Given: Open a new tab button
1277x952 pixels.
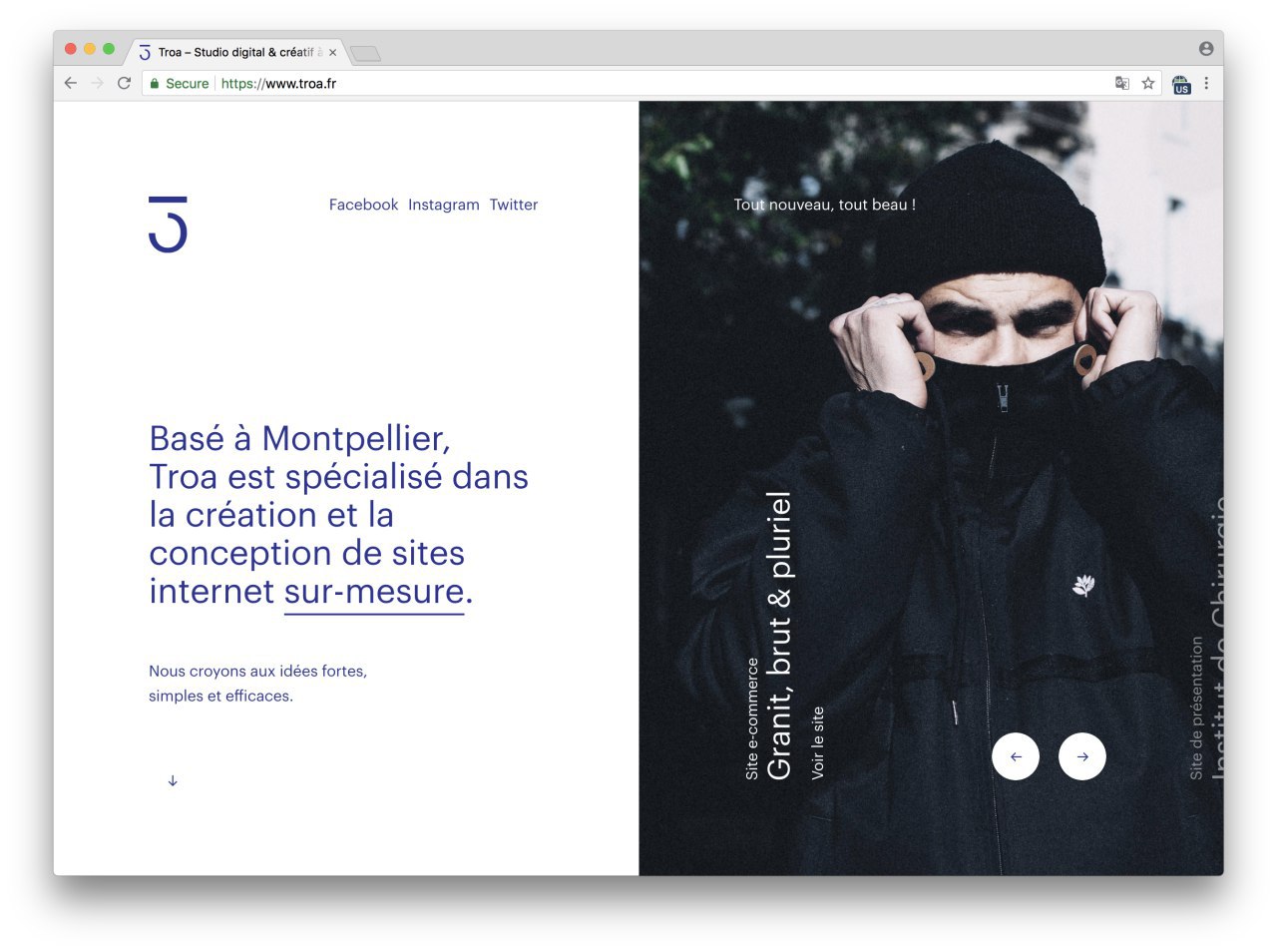Looking at the screenshot, I should [366, 54].
